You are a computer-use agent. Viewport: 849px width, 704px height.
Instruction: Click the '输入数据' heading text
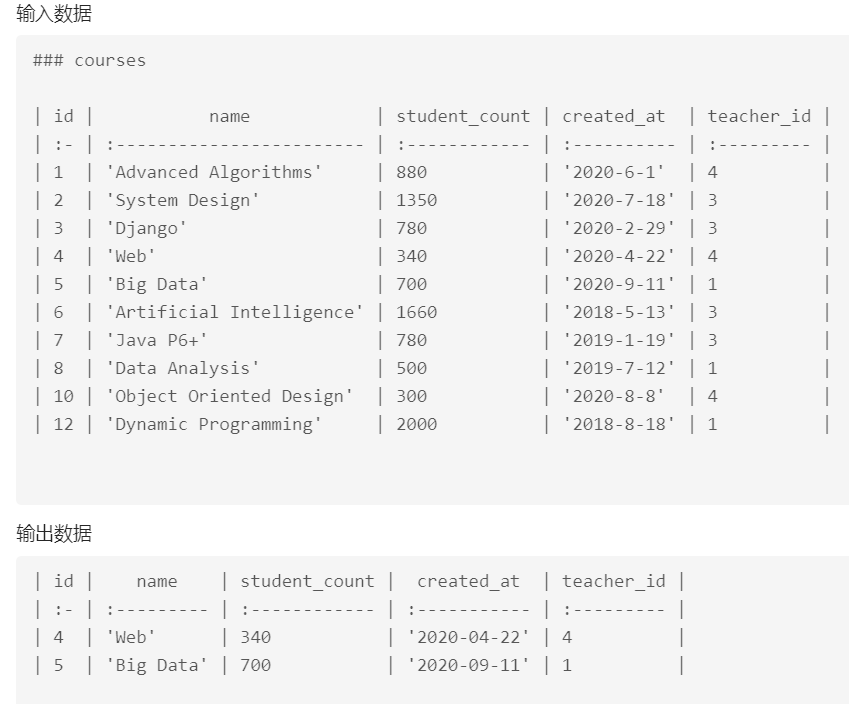[x=54, y=14]
